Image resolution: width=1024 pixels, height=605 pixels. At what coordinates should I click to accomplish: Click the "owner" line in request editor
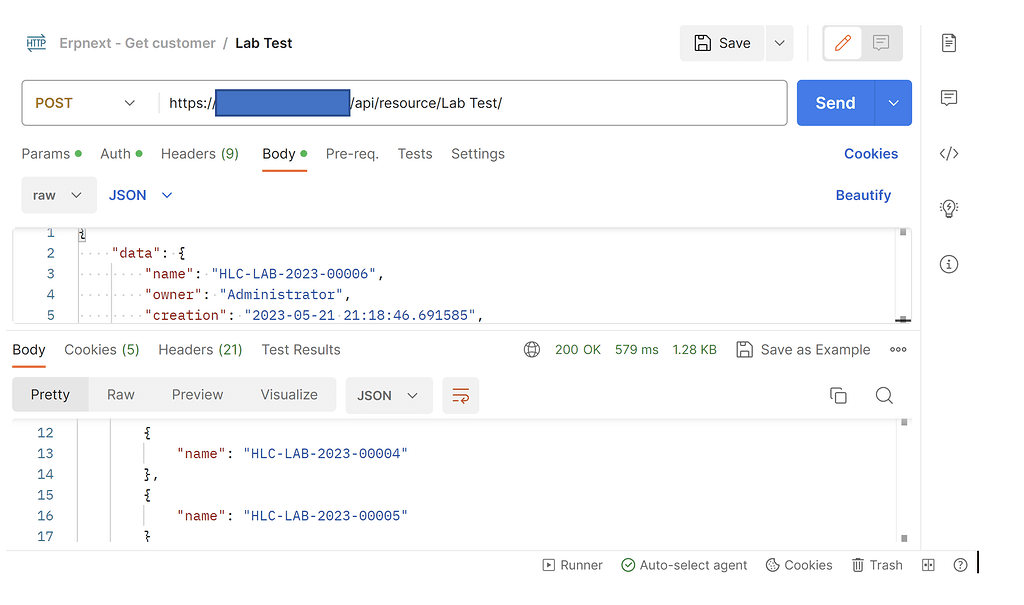click(x=248, y=295)
